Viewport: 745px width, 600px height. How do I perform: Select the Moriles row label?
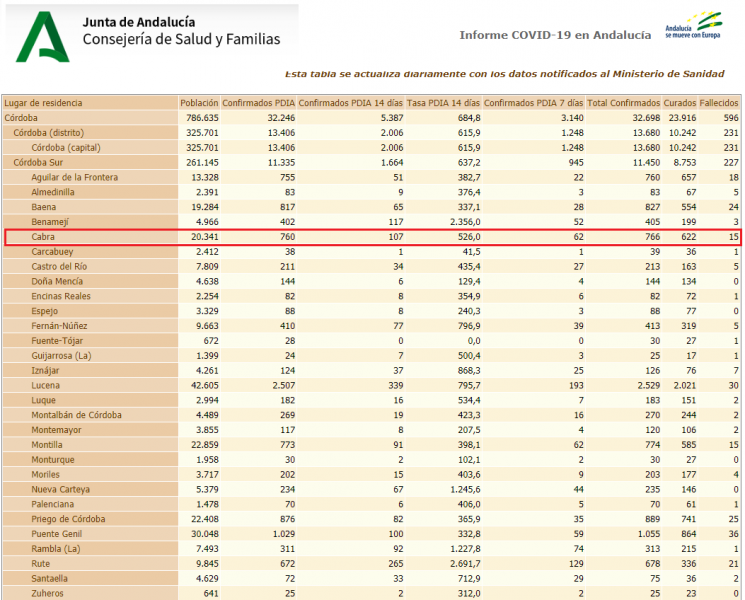tap(46, 475)
